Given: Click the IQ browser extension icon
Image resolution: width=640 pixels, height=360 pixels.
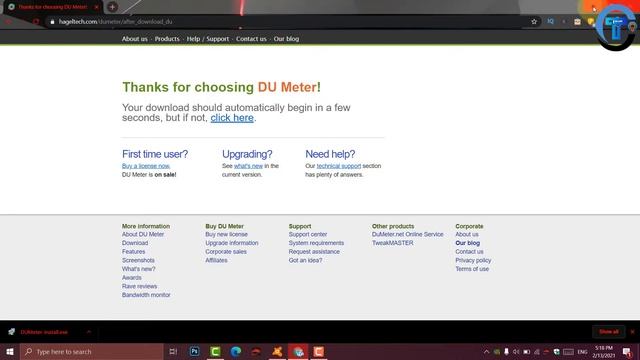Looking at the screenshot, I should 550,21.
